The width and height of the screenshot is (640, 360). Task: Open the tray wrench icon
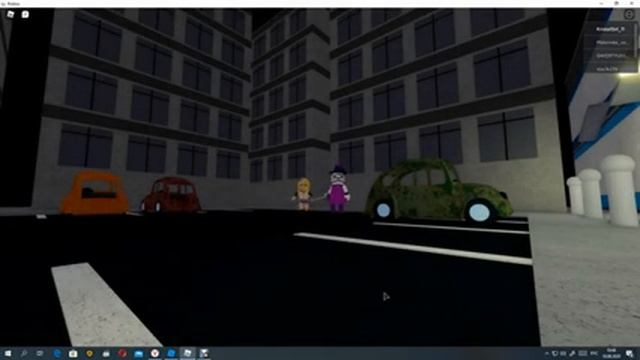pos(572,353)
